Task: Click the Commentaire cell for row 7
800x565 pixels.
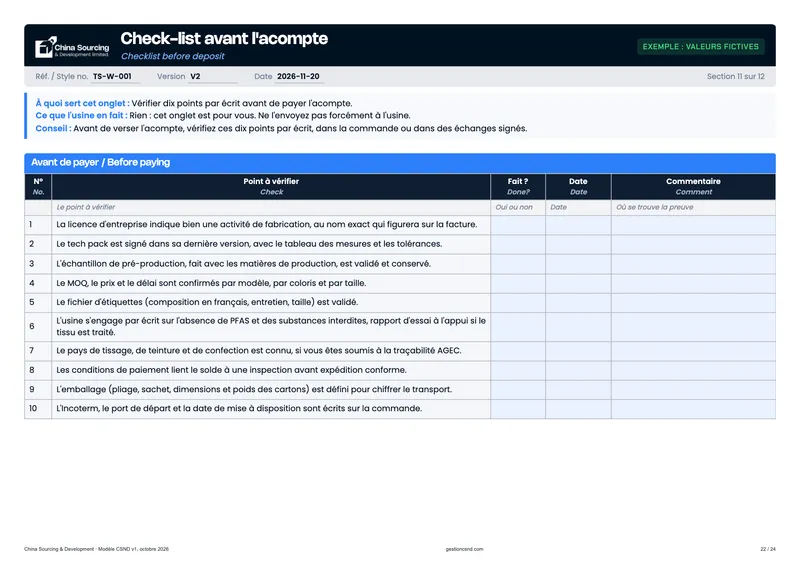Action: point(693,351)
